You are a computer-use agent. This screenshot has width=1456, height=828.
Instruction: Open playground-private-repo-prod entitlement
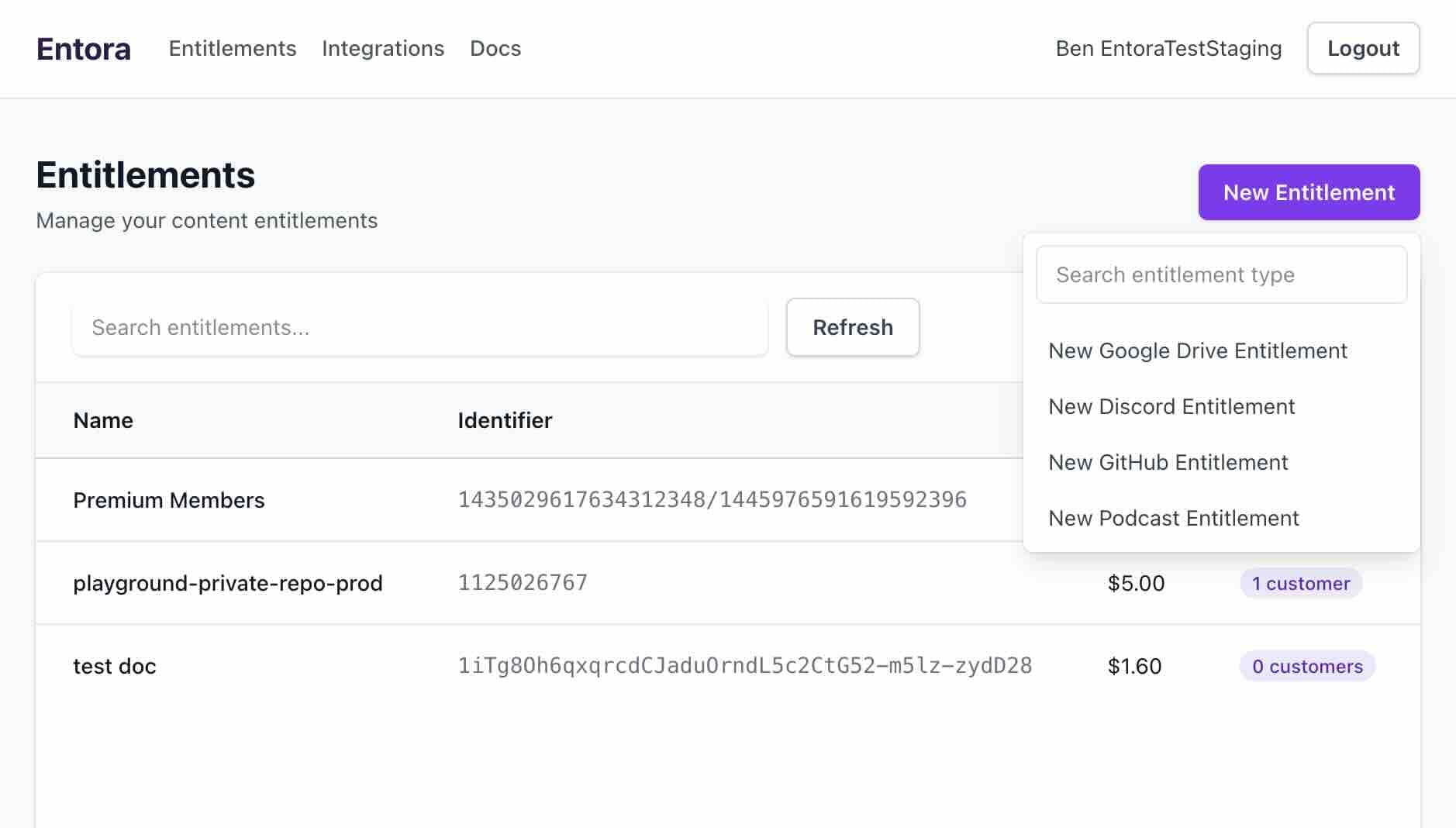tap(228, 584)
